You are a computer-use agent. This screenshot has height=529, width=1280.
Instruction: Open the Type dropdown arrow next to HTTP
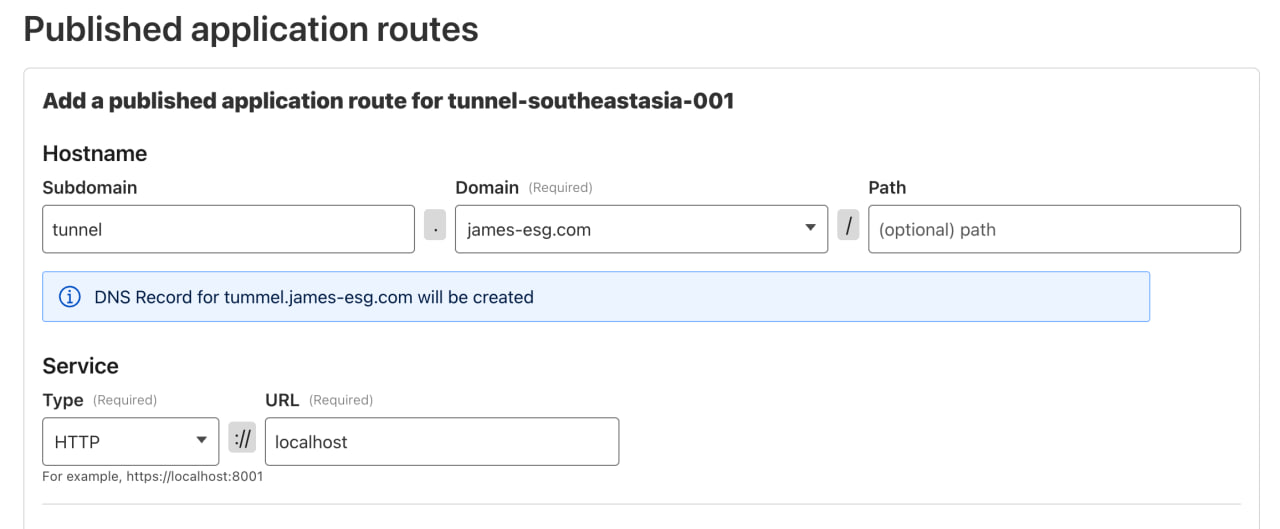pos(201,440)
